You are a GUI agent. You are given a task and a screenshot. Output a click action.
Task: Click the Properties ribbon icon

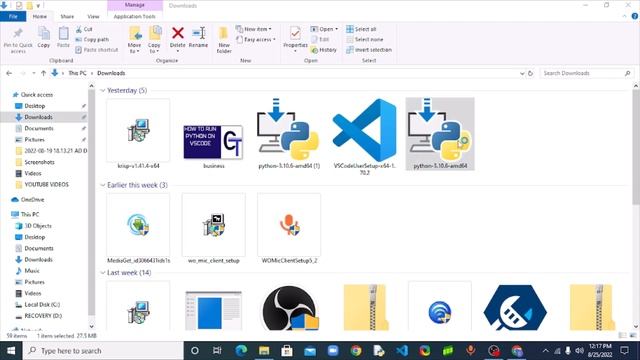295,33
